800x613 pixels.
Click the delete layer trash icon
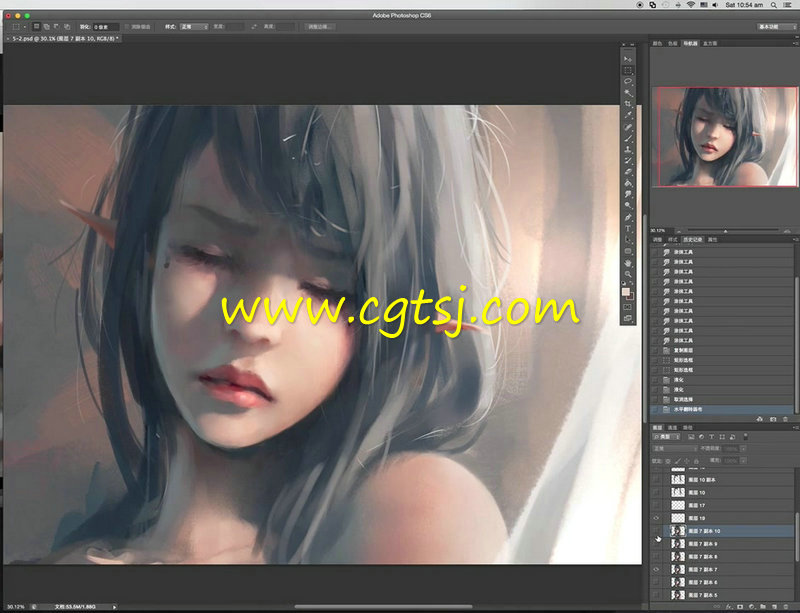tap(786, 607)
